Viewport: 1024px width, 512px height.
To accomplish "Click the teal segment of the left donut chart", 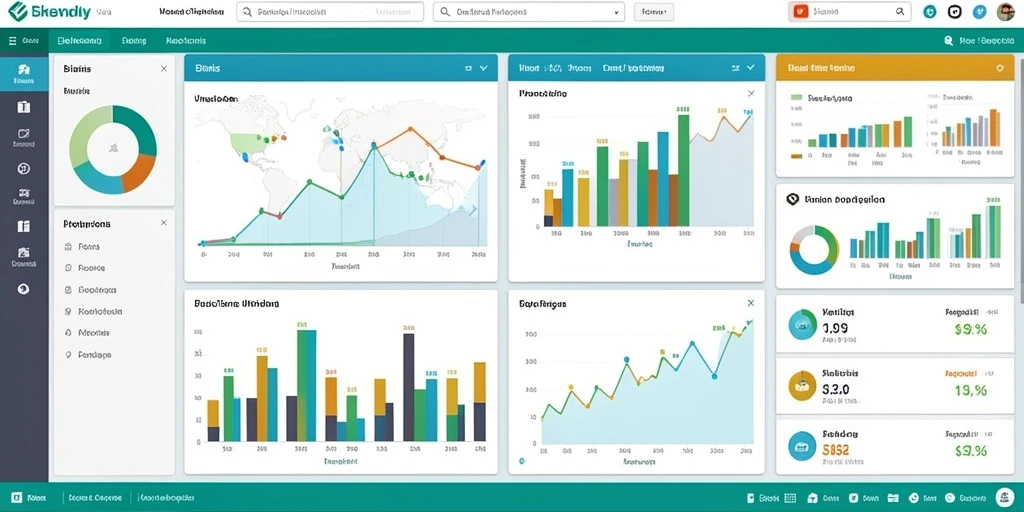I will tap(138, 124).
